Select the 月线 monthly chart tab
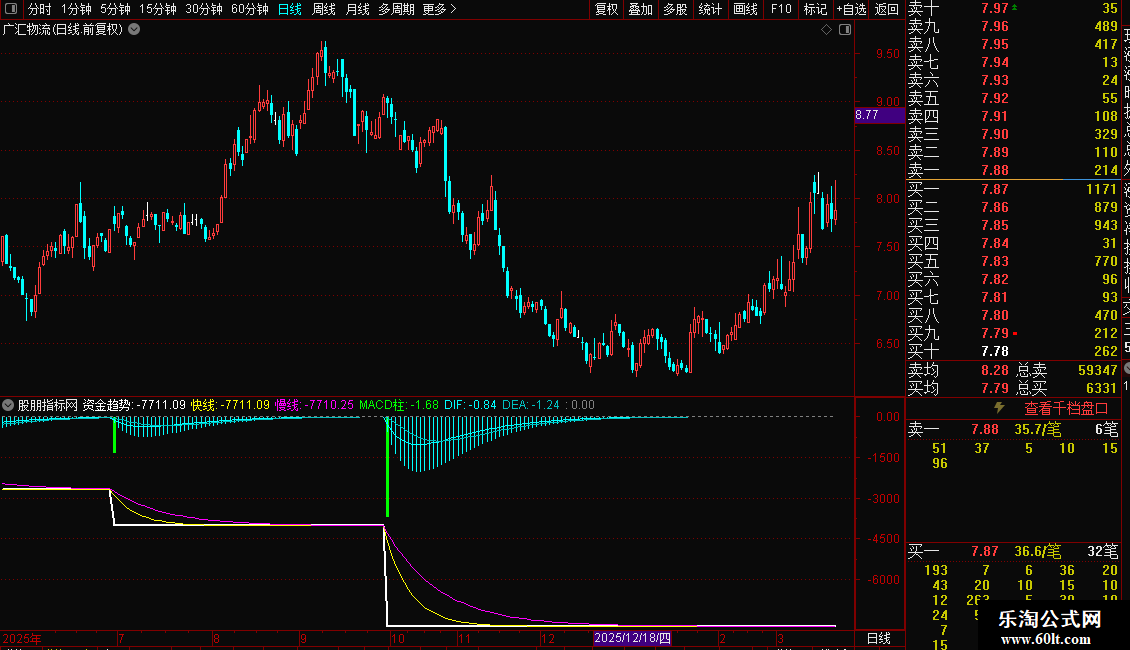Image resolution: width=1130 pixels, height=650 pixels. pos(357,9)
